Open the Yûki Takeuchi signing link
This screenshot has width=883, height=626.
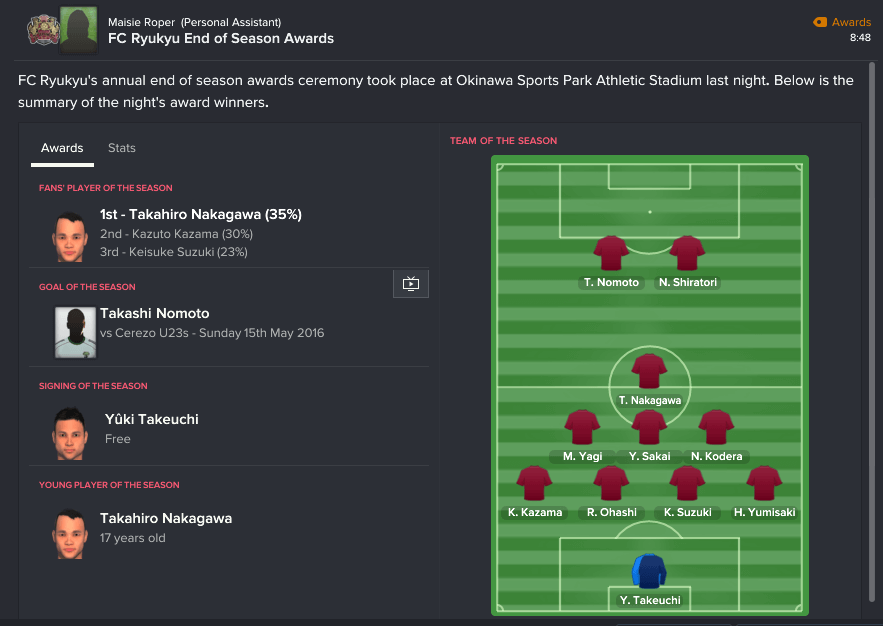(x=151, y=419)
